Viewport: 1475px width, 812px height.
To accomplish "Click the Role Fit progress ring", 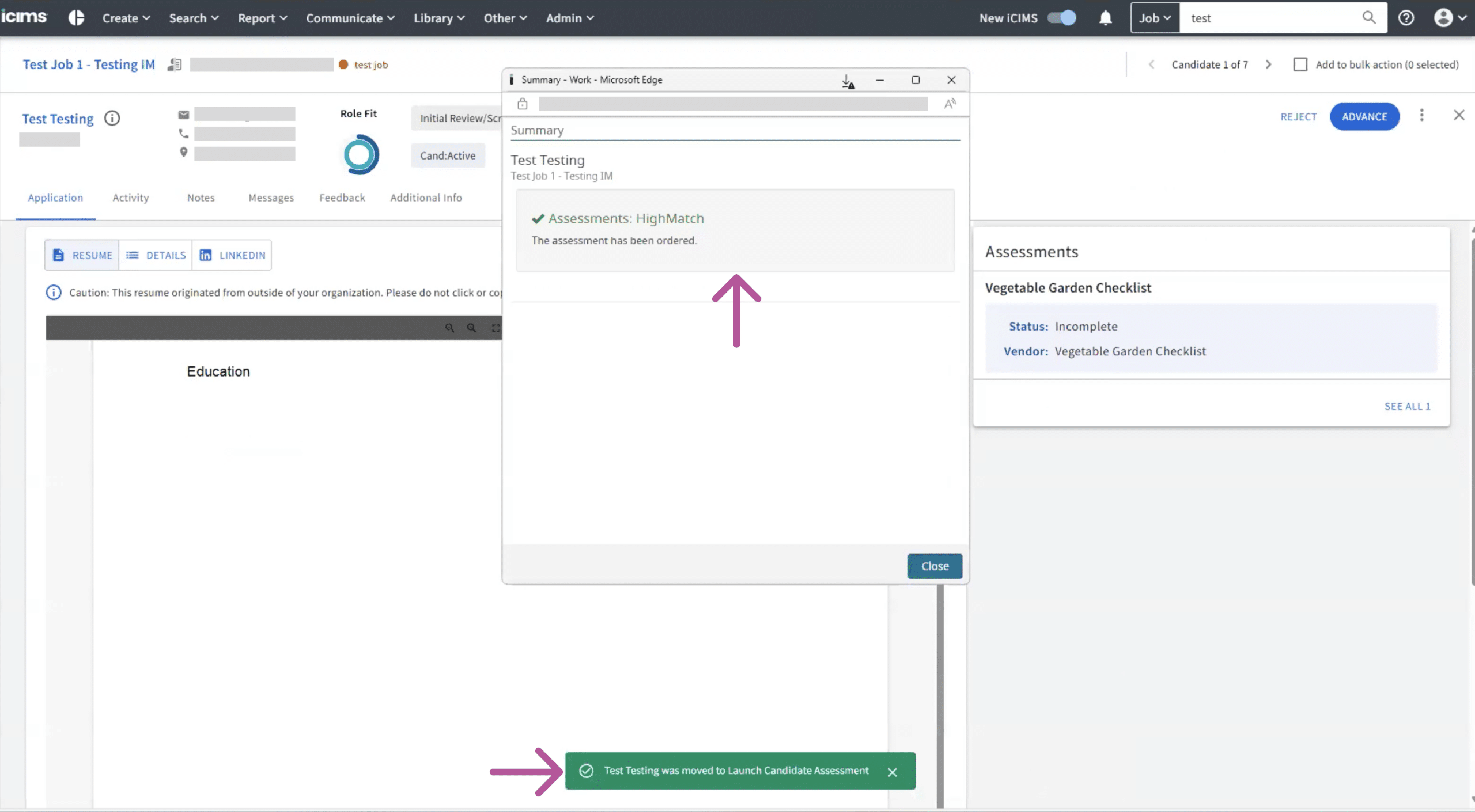I will (x=361, y=154).
